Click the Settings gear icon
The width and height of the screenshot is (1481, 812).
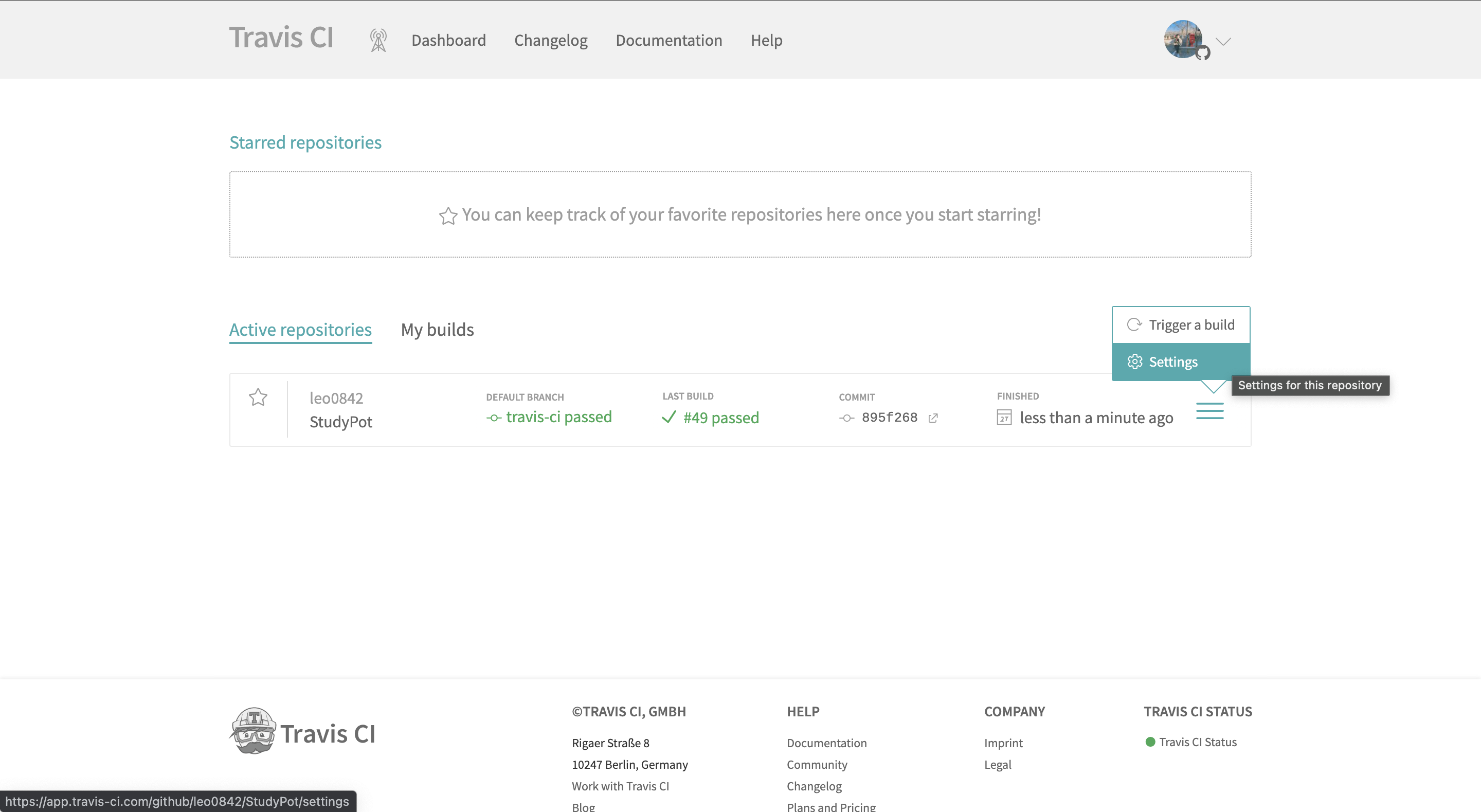pyautogui.click(x=1135, y=362)
